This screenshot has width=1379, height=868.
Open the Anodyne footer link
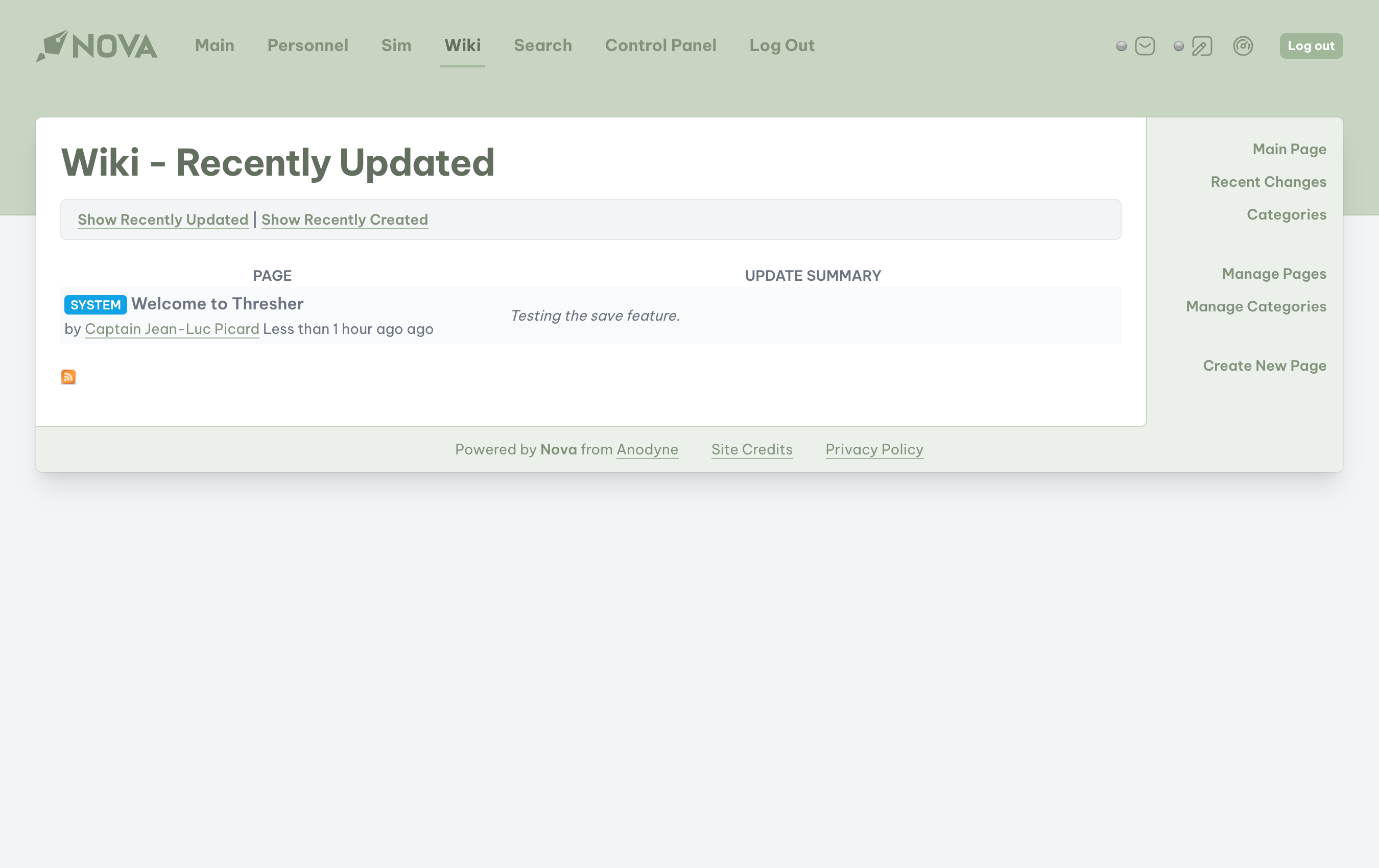(x=647, y=449)
